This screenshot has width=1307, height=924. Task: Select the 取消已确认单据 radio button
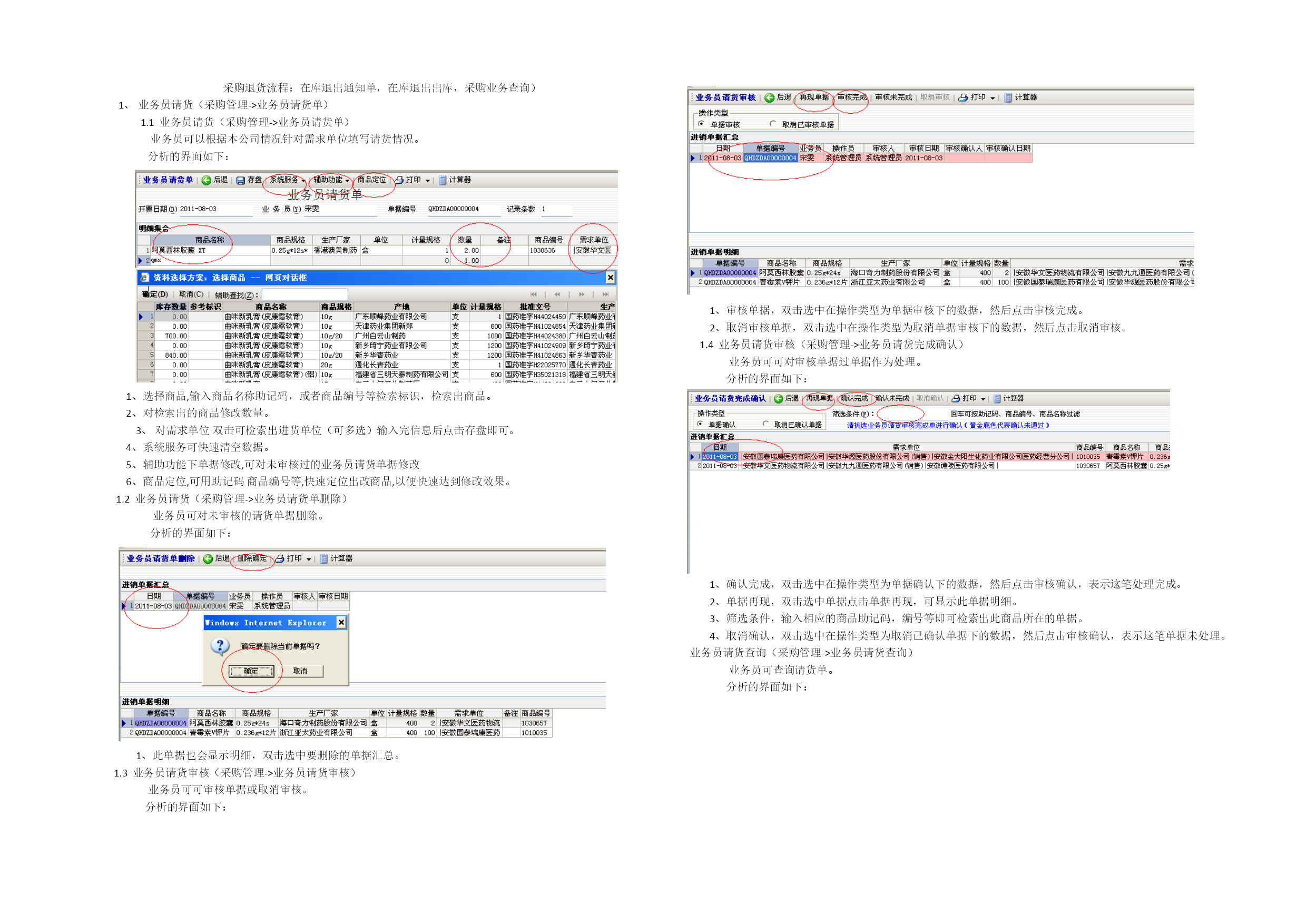coord(765,424)
